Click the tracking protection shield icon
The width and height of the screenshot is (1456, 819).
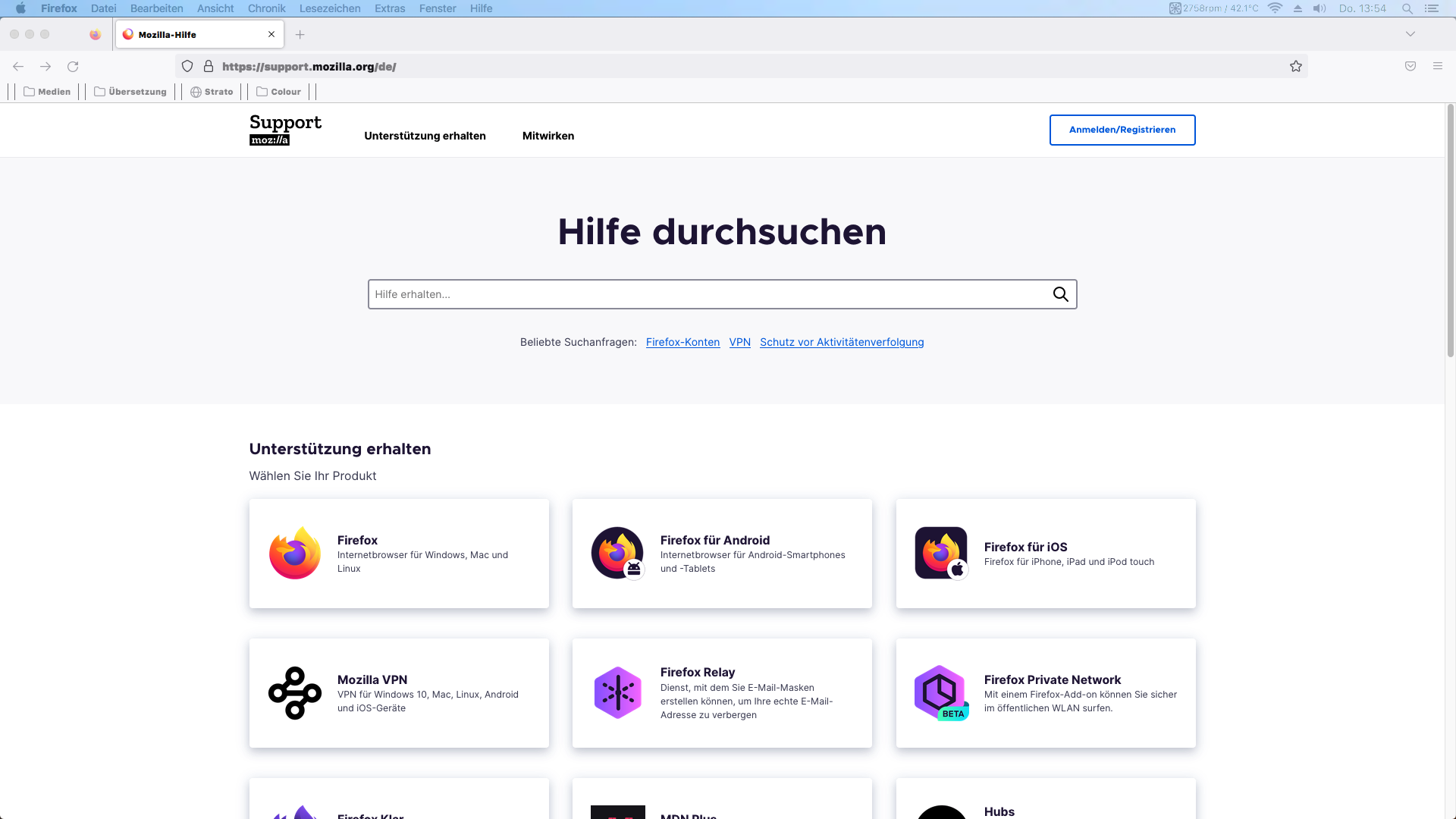click(187, 67)
